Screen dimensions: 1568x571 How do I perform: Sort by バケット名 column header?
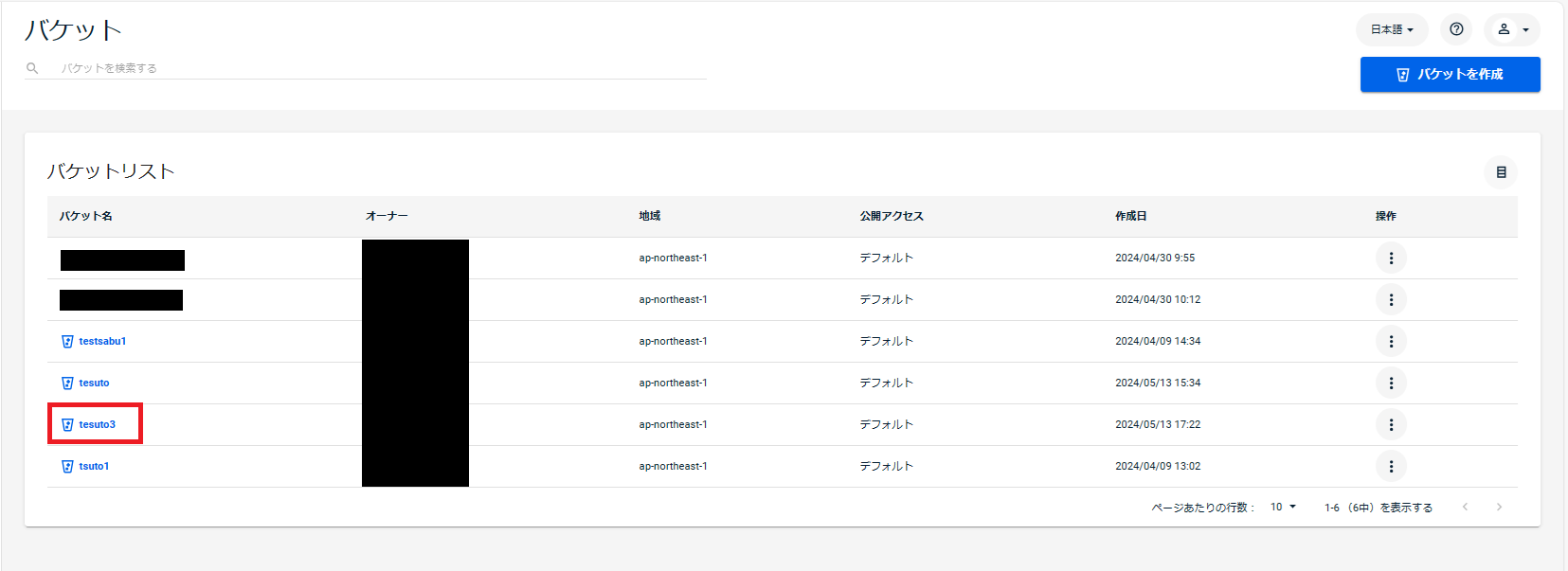85,216
